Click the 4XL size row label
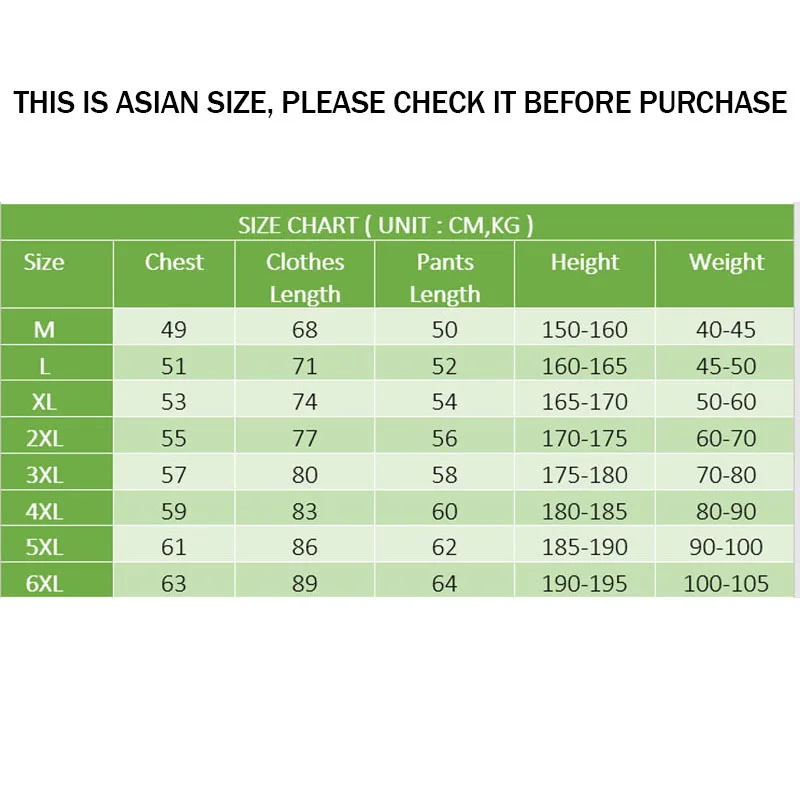The image size is (800, 800). 44,511
